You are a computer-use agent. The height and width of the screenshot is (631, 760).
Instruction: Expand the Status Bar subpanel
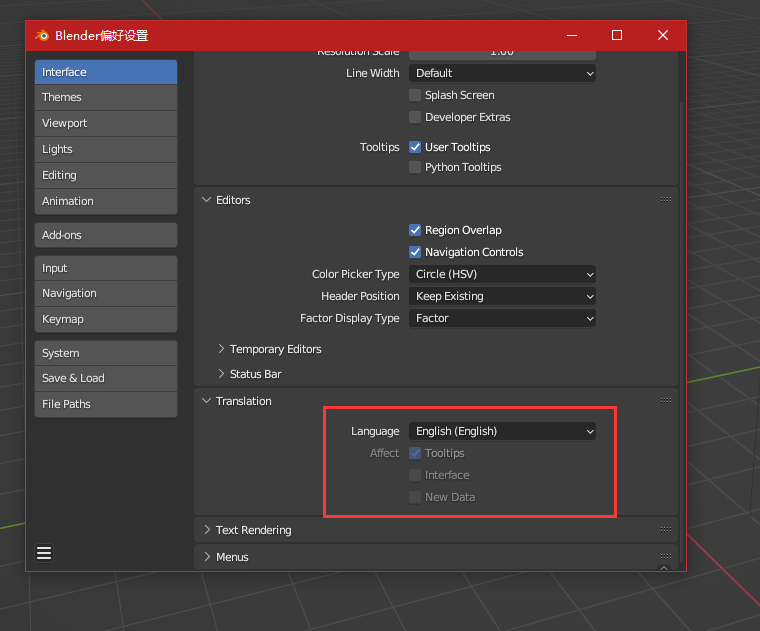(221, 374)
